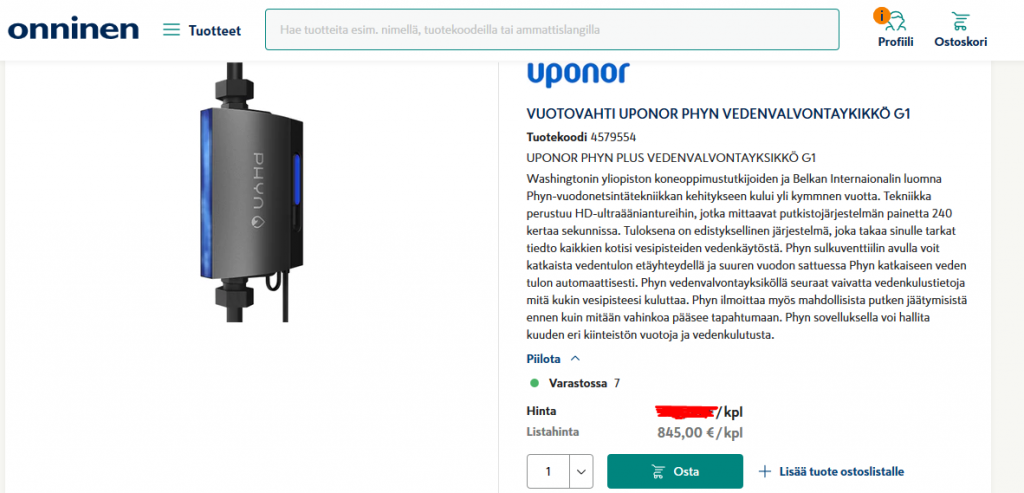Click the quantity number field

point(549,471)
